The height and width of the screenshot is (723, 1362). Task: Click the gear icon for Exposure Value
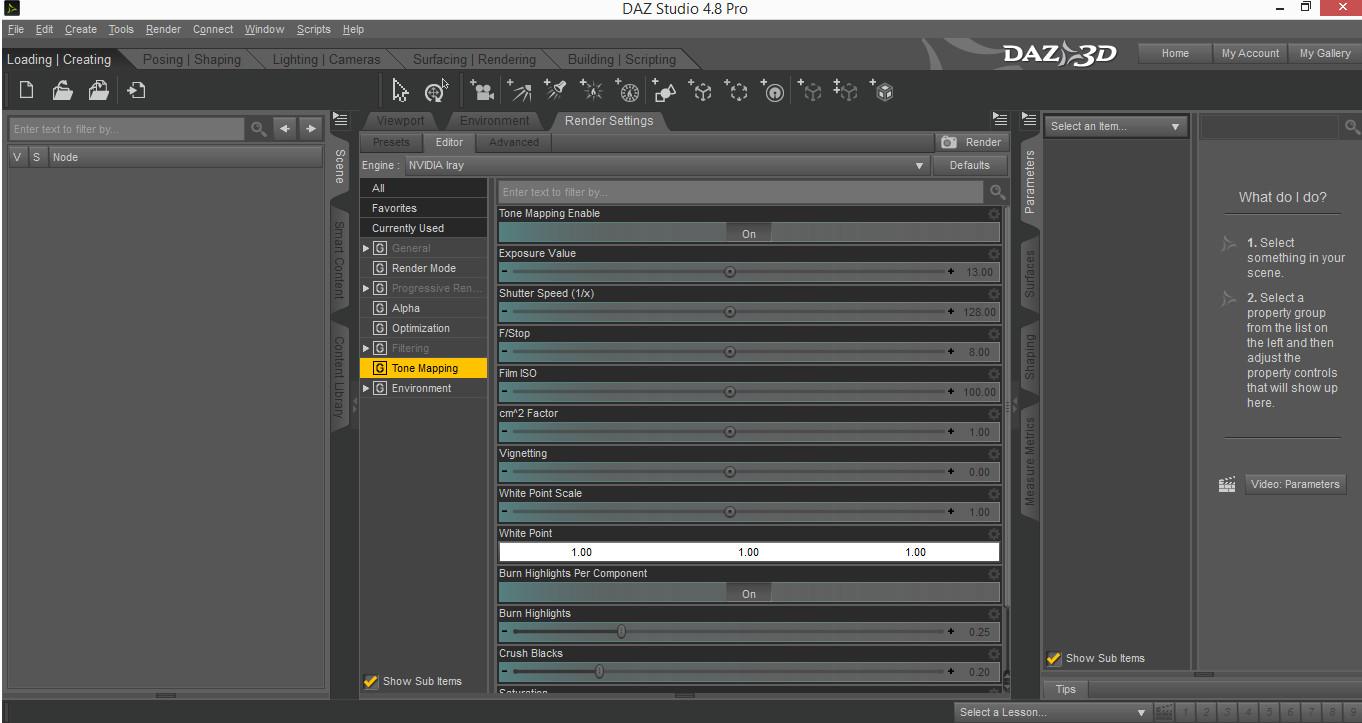pyautogui.click(x=993, y=254)
